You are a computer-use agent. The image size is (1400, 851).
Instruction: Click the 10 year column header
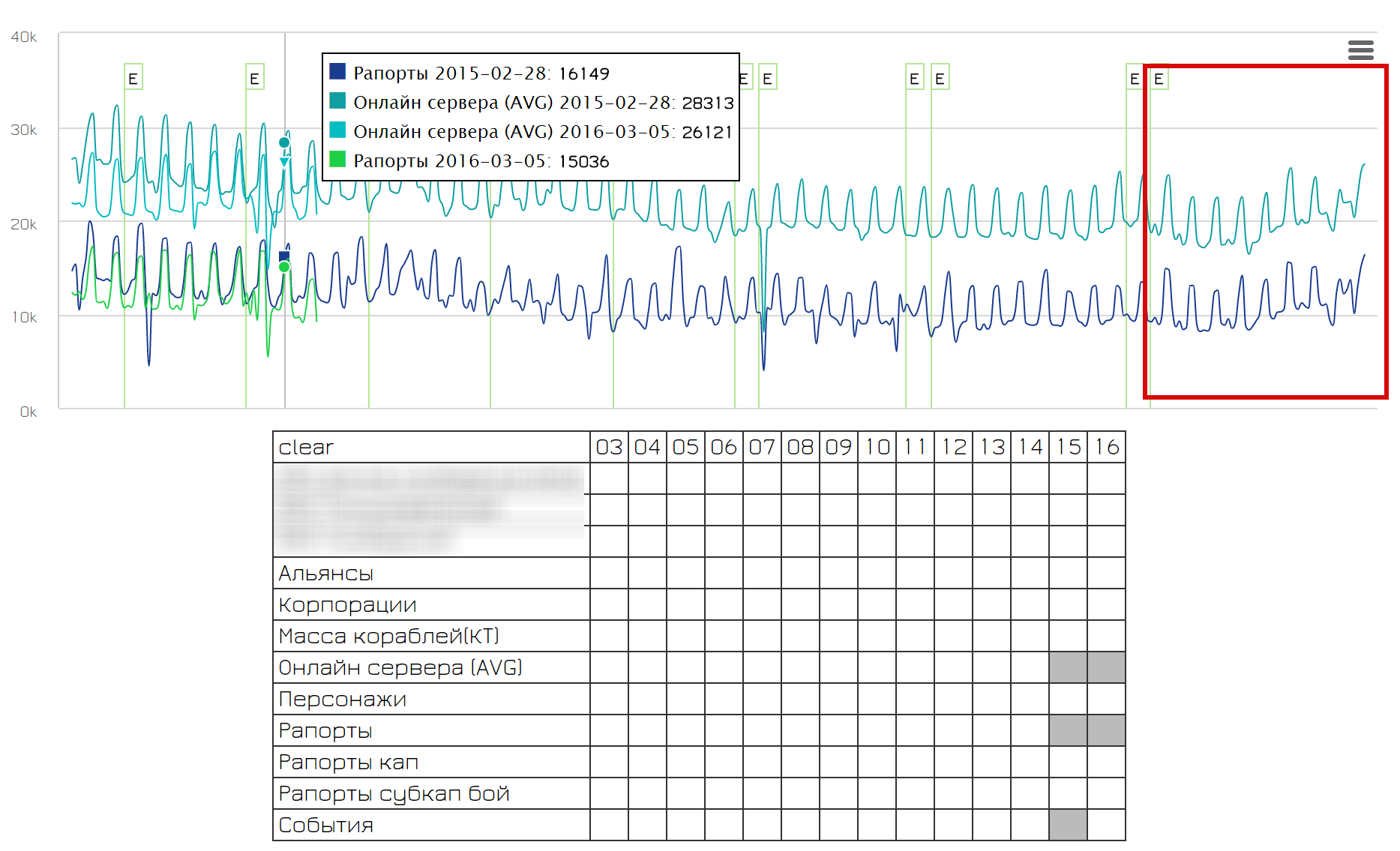pyautogui.click(x=877, y=447)
